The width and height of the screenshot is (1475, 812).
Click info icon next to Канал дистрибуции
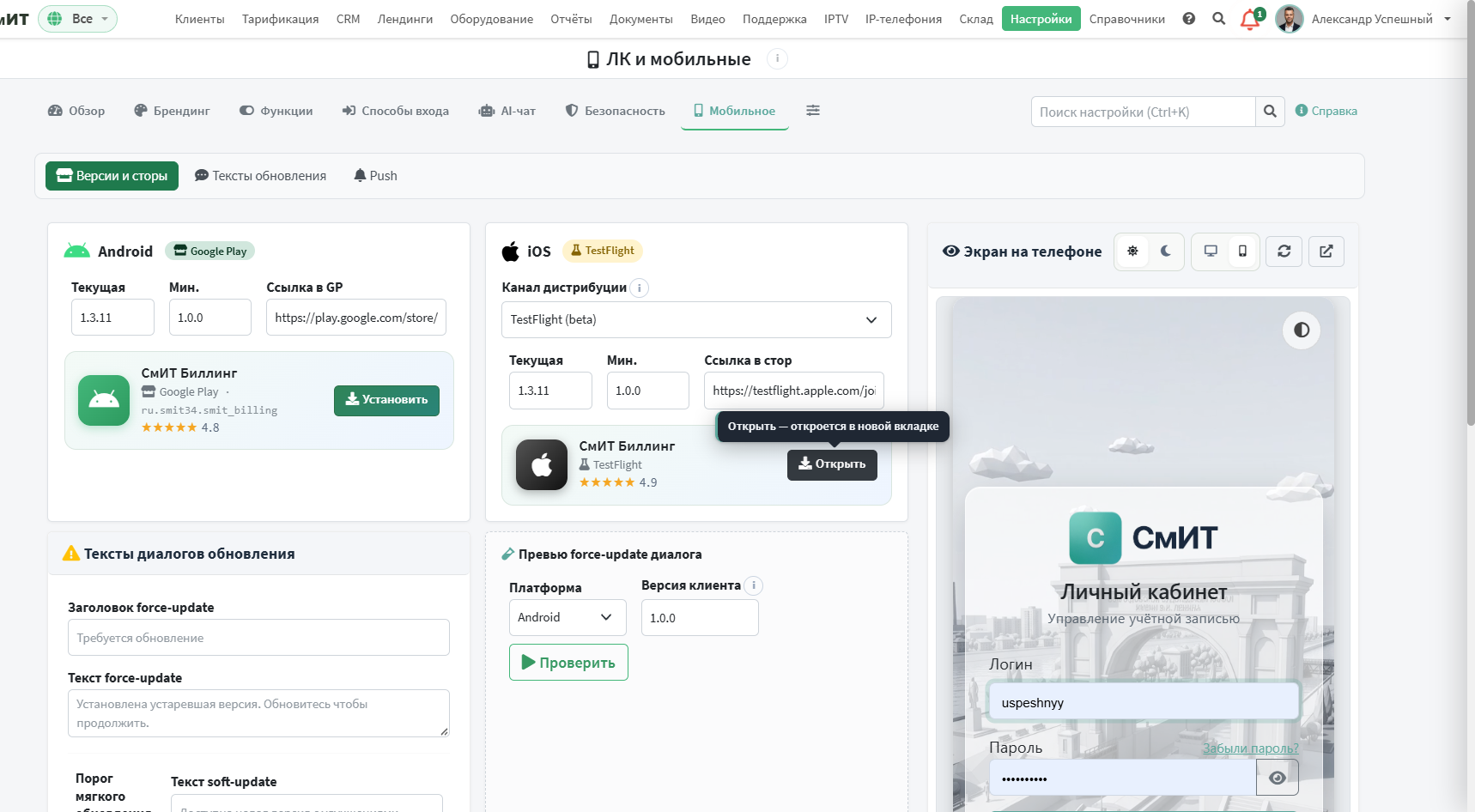(640, 288)
